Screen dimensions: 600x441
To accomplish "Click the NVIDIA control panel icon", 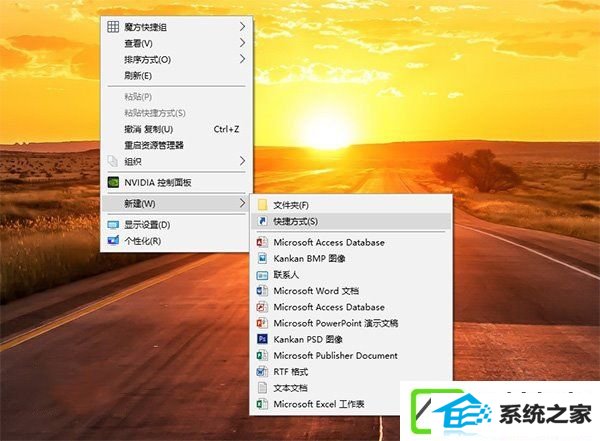I will pyautogui.click(x=113, y=182).
